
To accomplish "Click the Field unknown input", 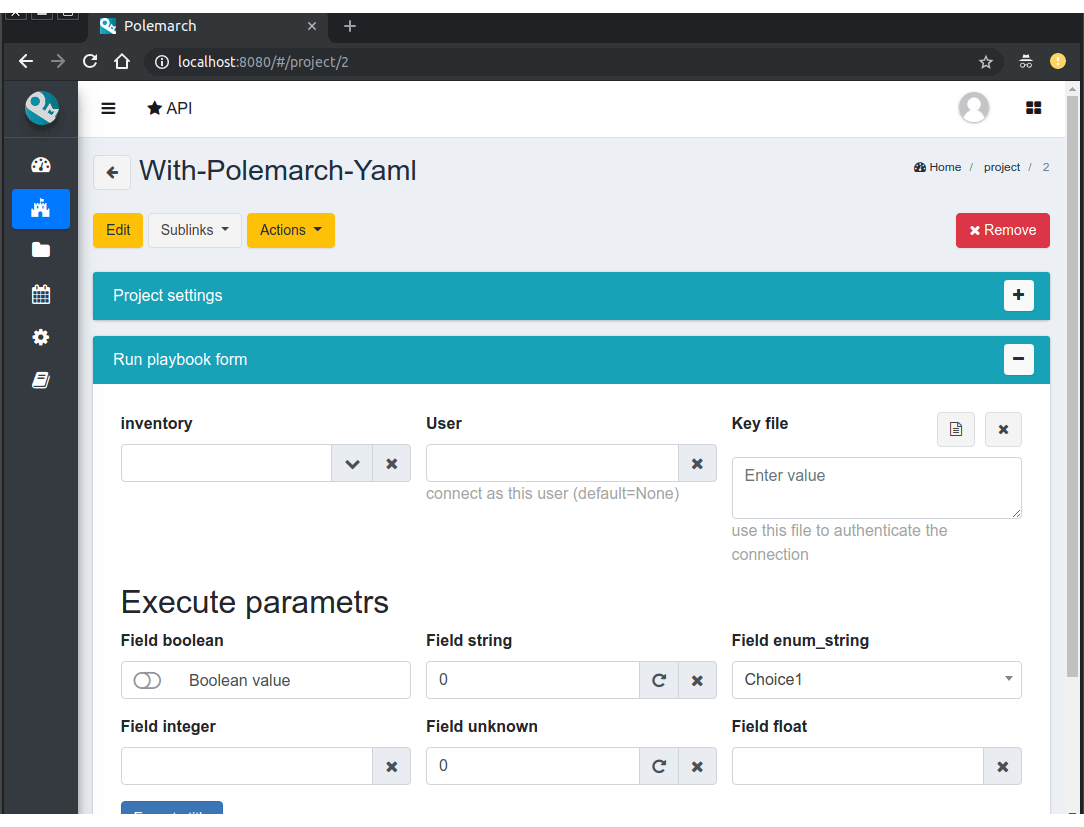I will 533,766.
